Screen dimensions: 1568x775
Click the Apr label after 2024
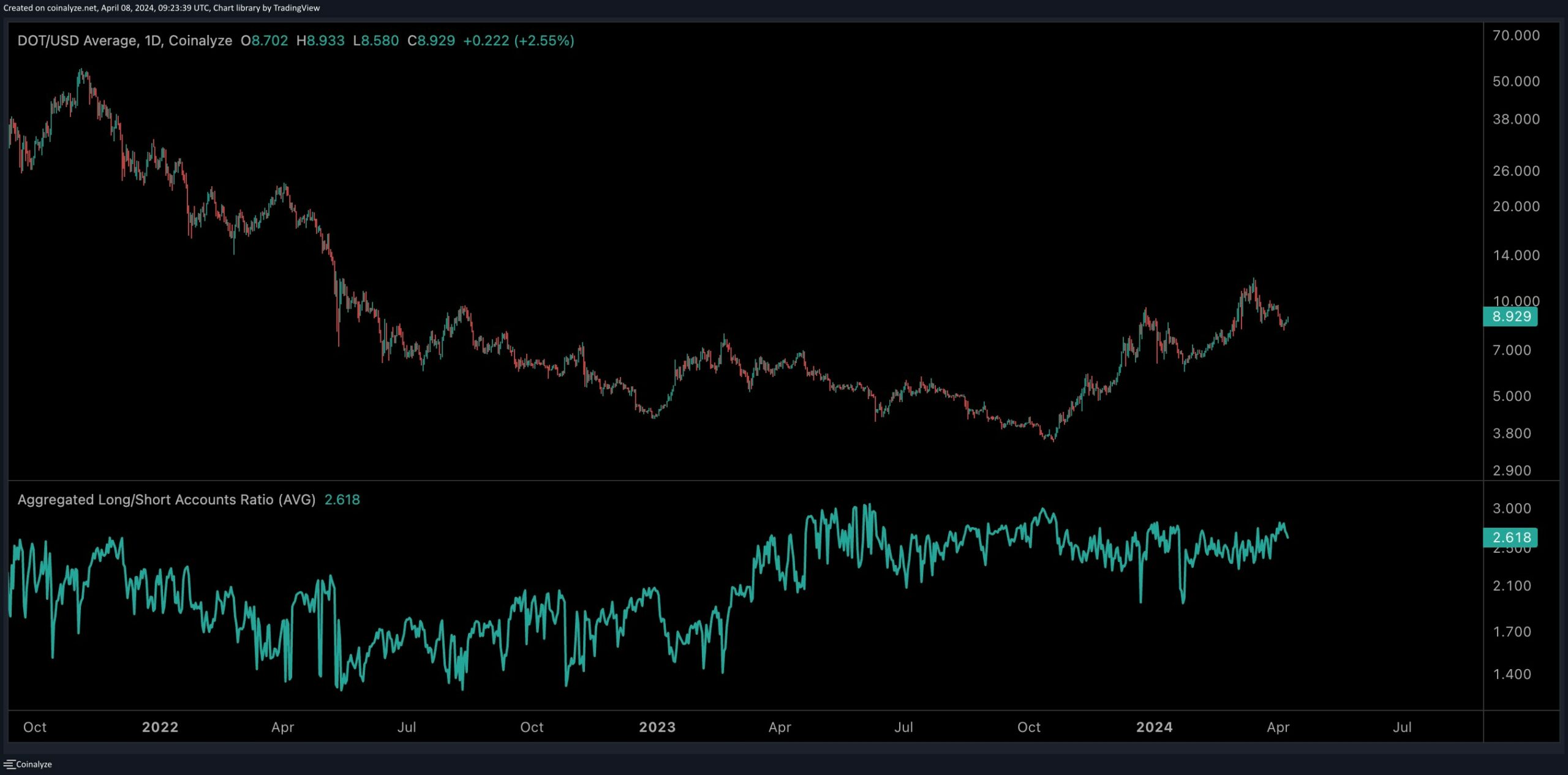point(1278,727)
